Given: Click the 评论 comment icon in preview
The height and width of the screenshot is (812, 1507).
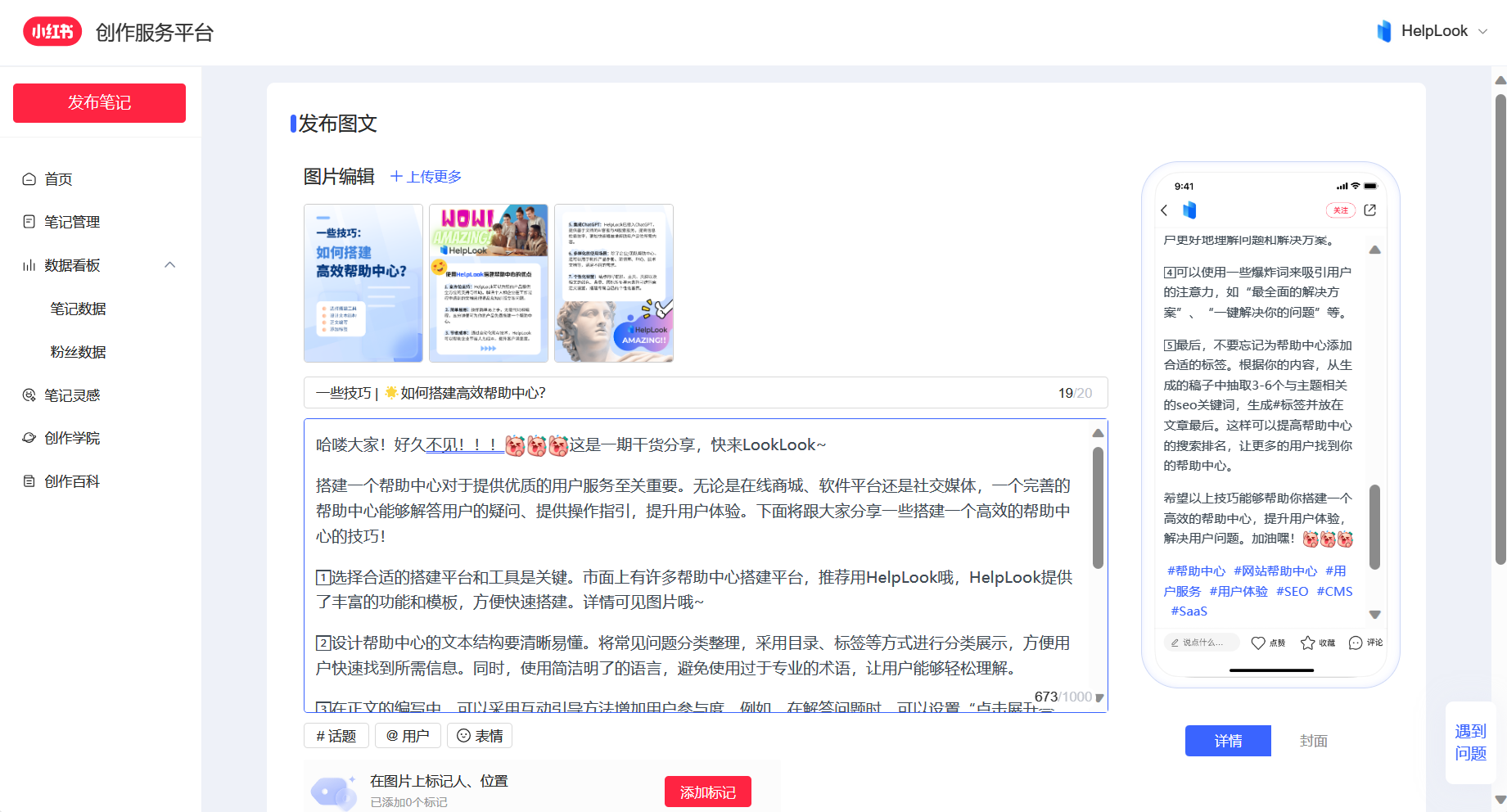Looking at the screenshot, I should 1356,643.
